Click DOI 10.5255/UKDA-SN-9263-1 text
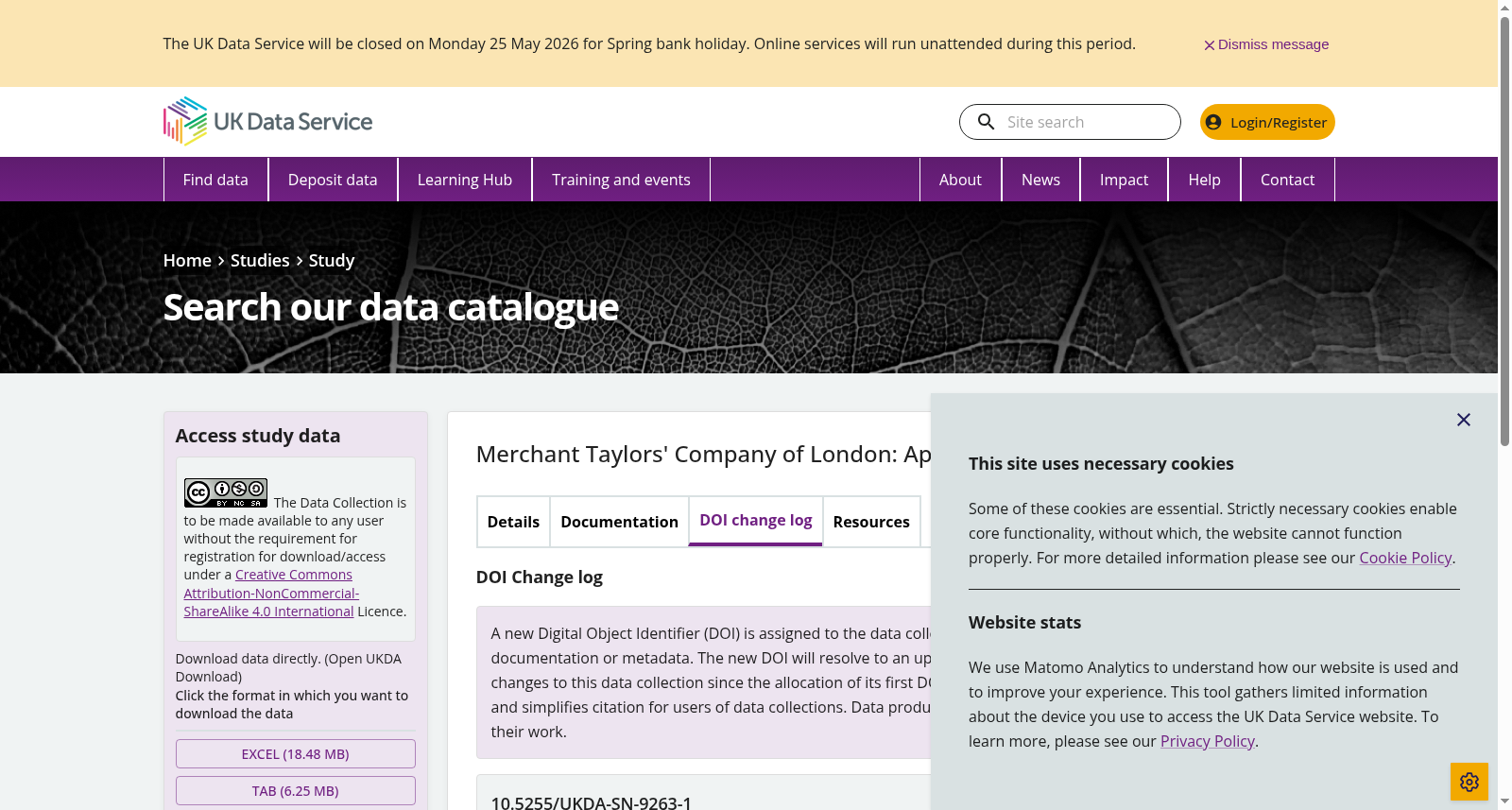This screenshot has height=810, width=1512. click(x=592, y=802)
